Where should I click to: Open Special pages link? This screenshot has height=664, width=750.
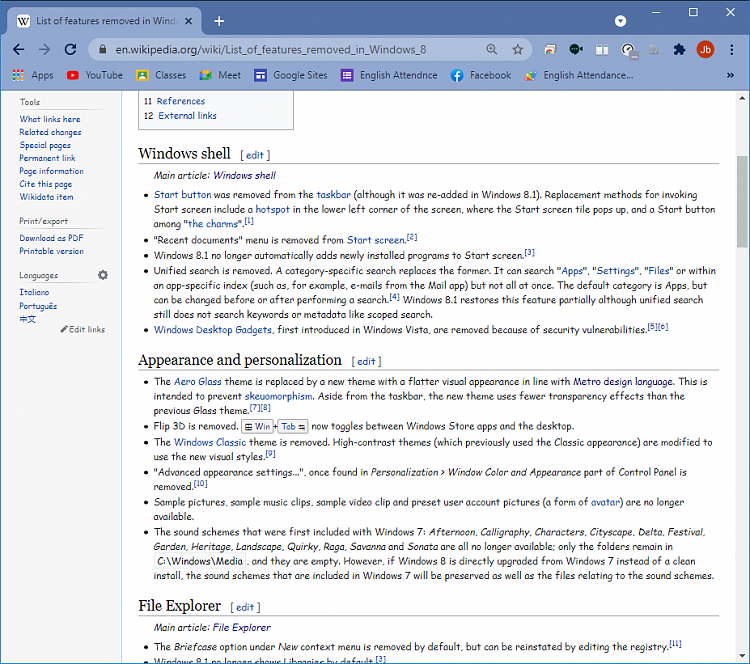tap(45, 145)
